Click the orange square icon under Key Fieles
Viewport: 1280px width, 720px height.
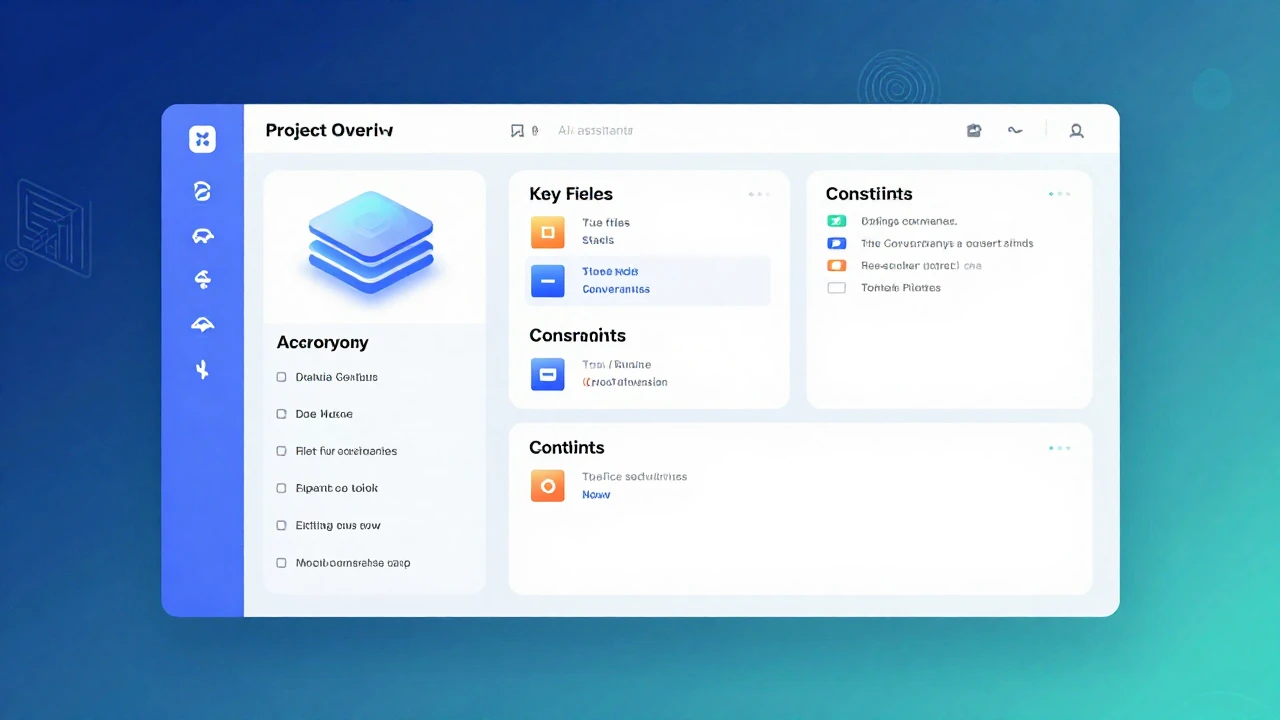[x=547, y=232]
